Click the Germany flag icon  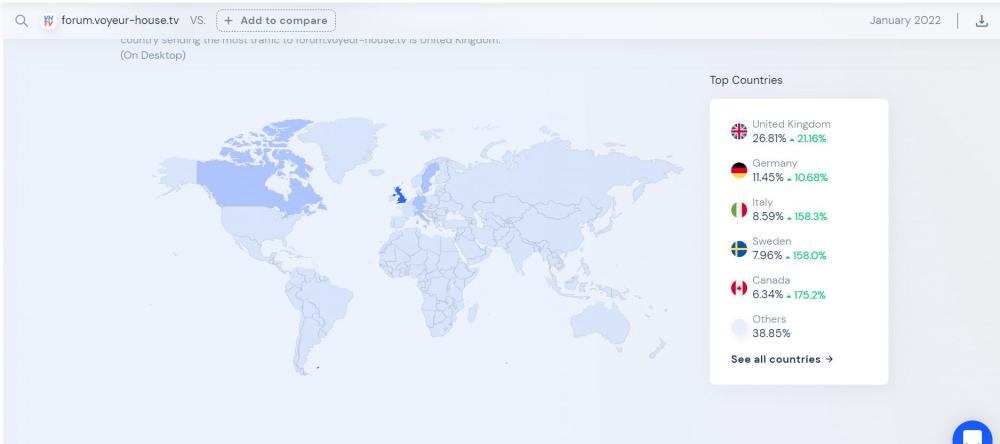(739, 170)
